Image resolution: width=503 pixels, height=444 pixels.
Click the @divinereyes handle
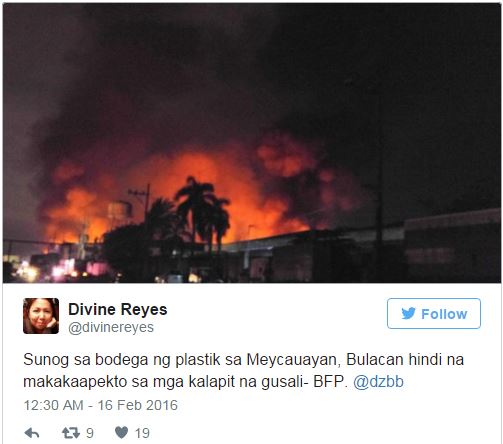click(x=111, y=327)
